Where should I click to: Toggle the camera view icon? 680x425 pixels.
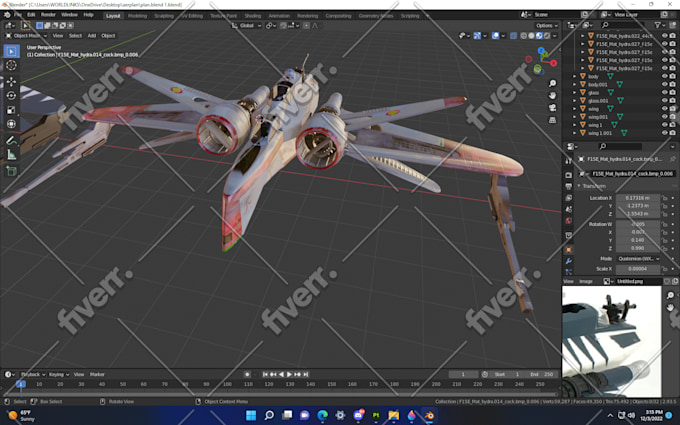552,108
